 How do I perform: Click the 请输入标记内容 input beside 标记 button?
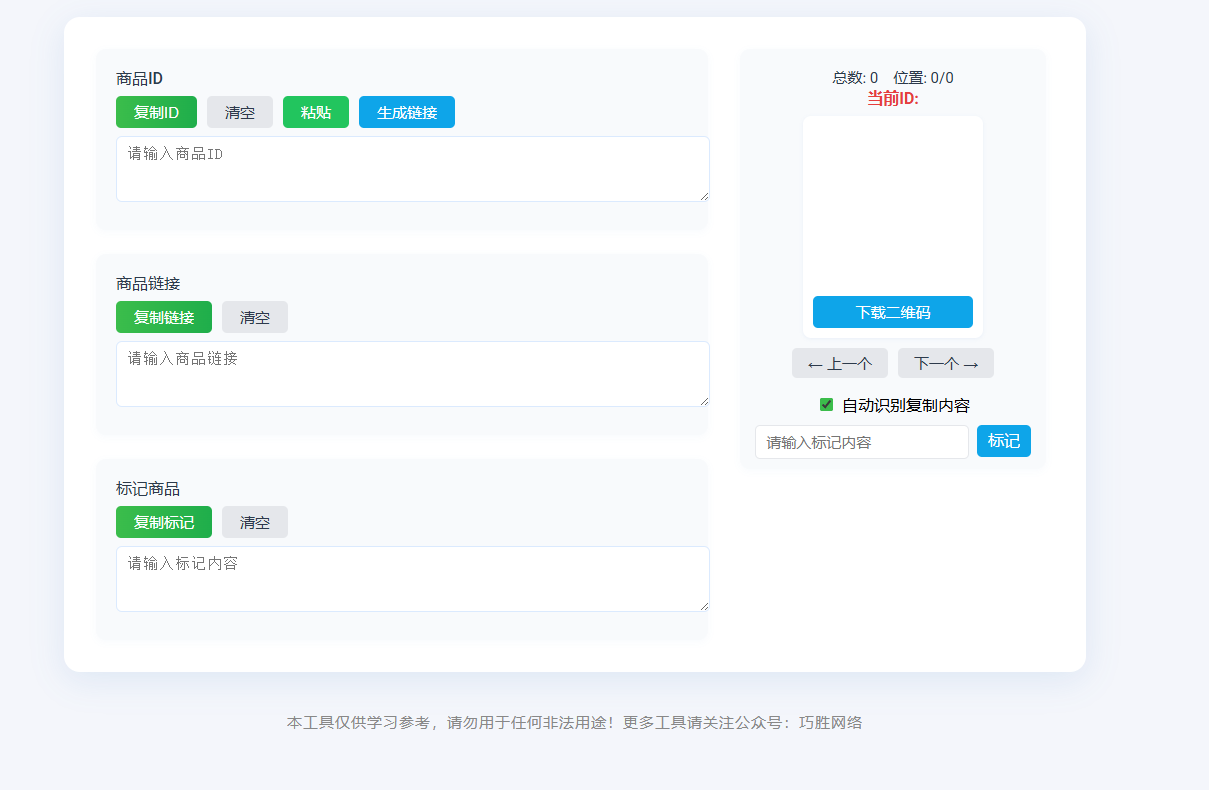pyautogui.click(x=861, y=442)
